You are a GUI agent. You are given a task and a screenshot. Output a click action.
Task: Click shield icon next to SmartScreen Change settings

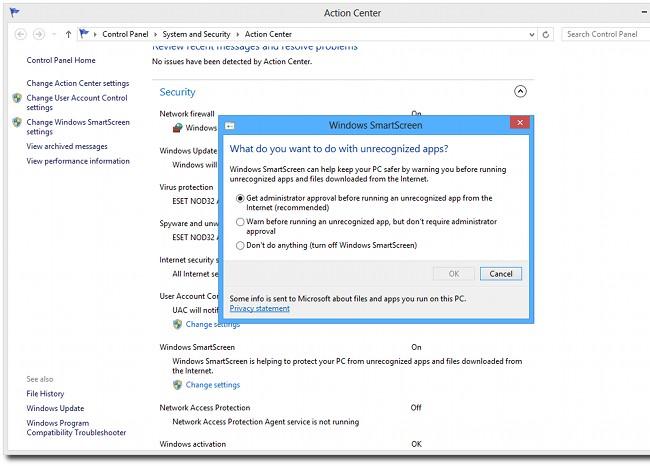177,385
